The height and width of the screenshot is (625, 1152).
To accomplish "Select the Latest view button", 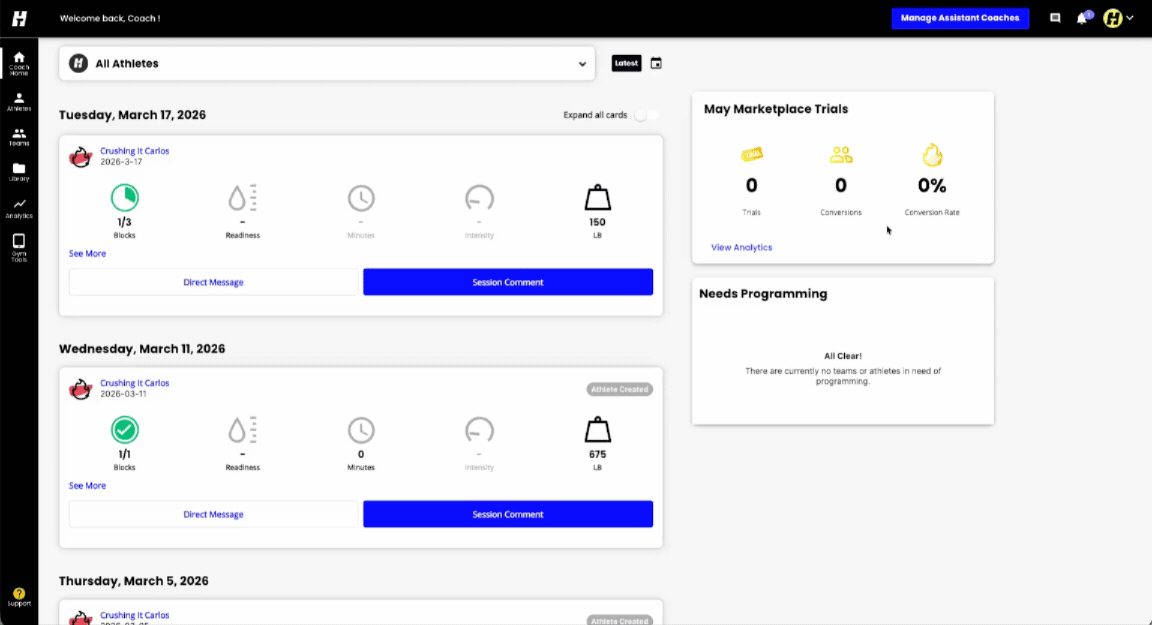I will tap(627, 63).
